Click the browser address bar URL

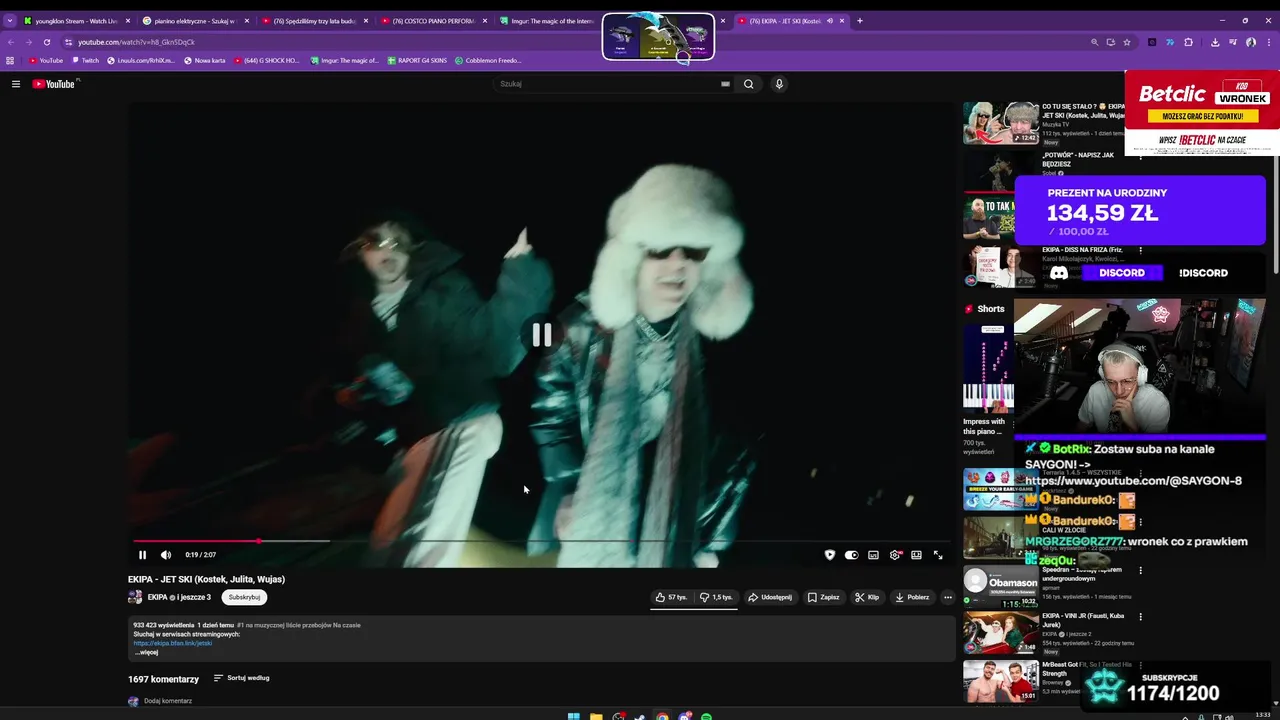(x=136, y=42)
